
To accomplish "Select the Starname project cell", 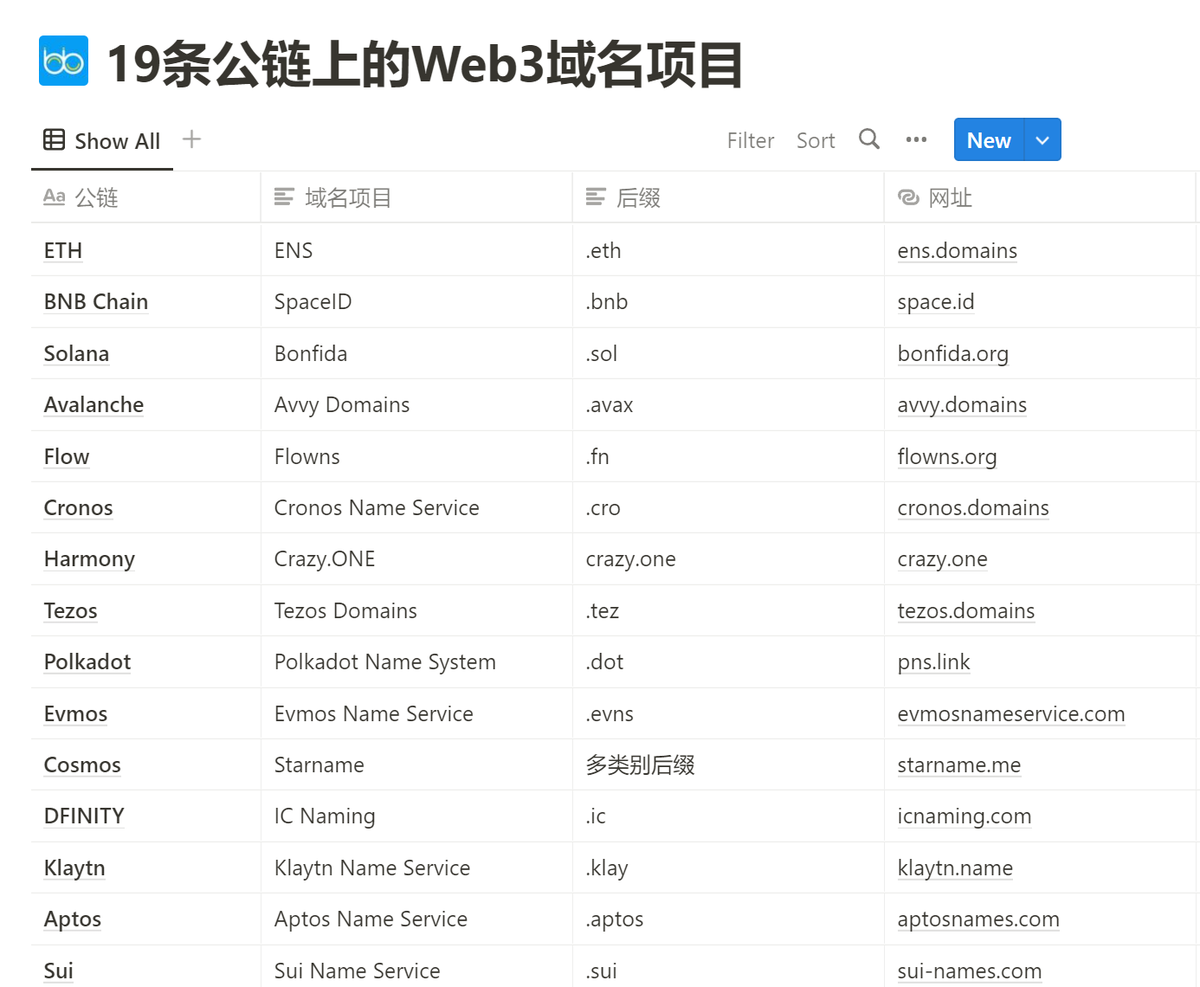I will click(416, 765).
